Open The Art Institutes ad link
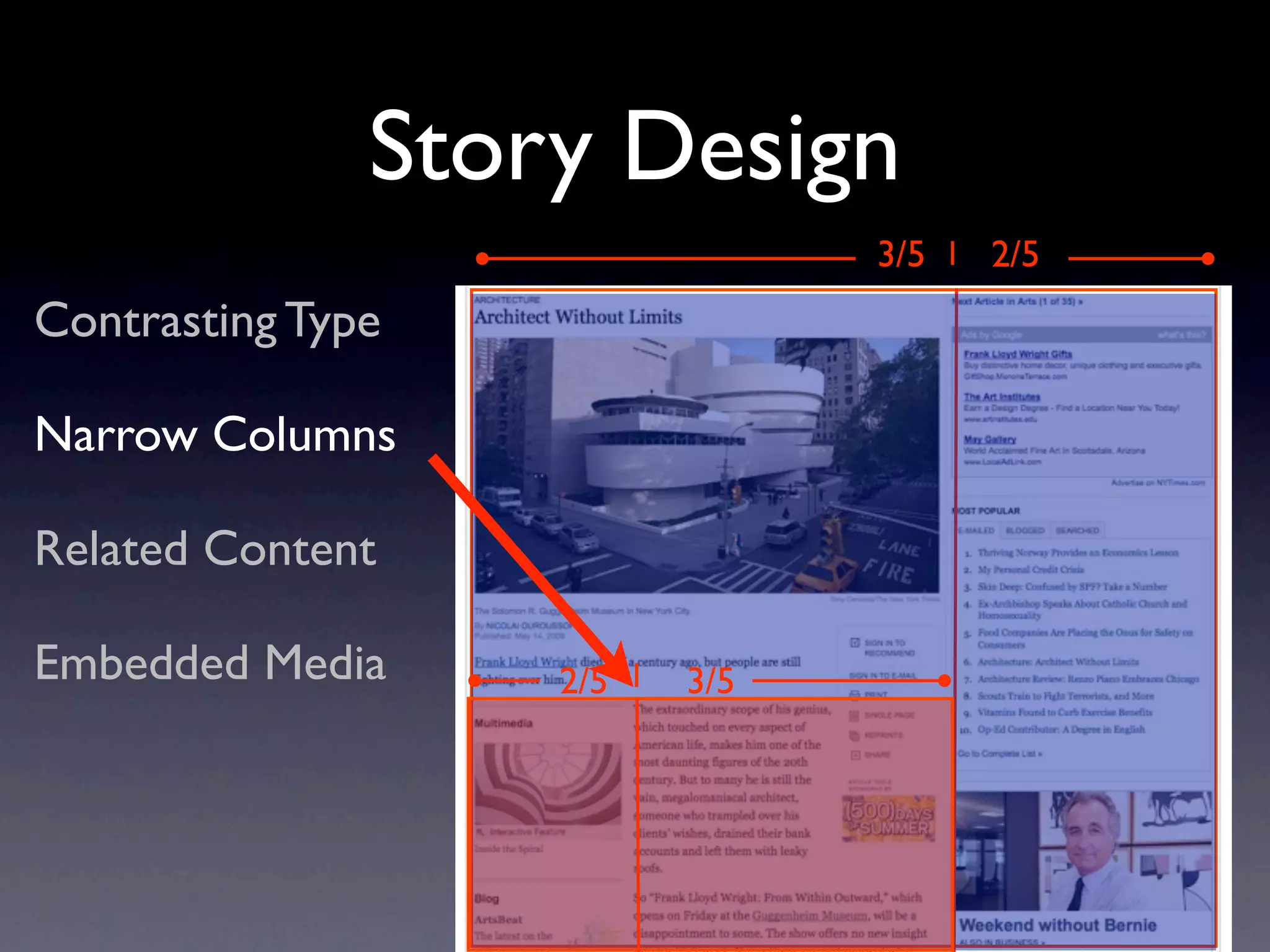The image size is (1270, 952). 1001,397
